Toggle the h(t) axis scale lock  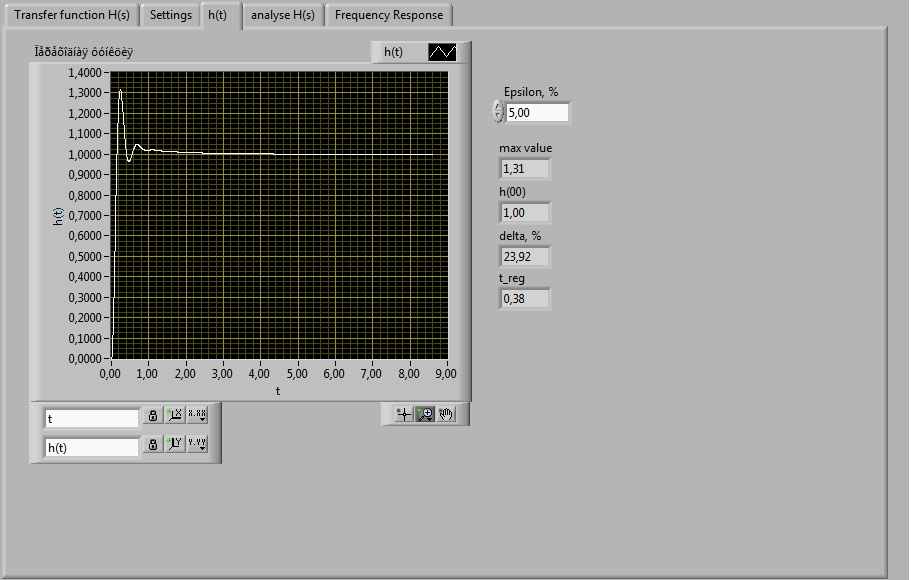pos(153,445)
